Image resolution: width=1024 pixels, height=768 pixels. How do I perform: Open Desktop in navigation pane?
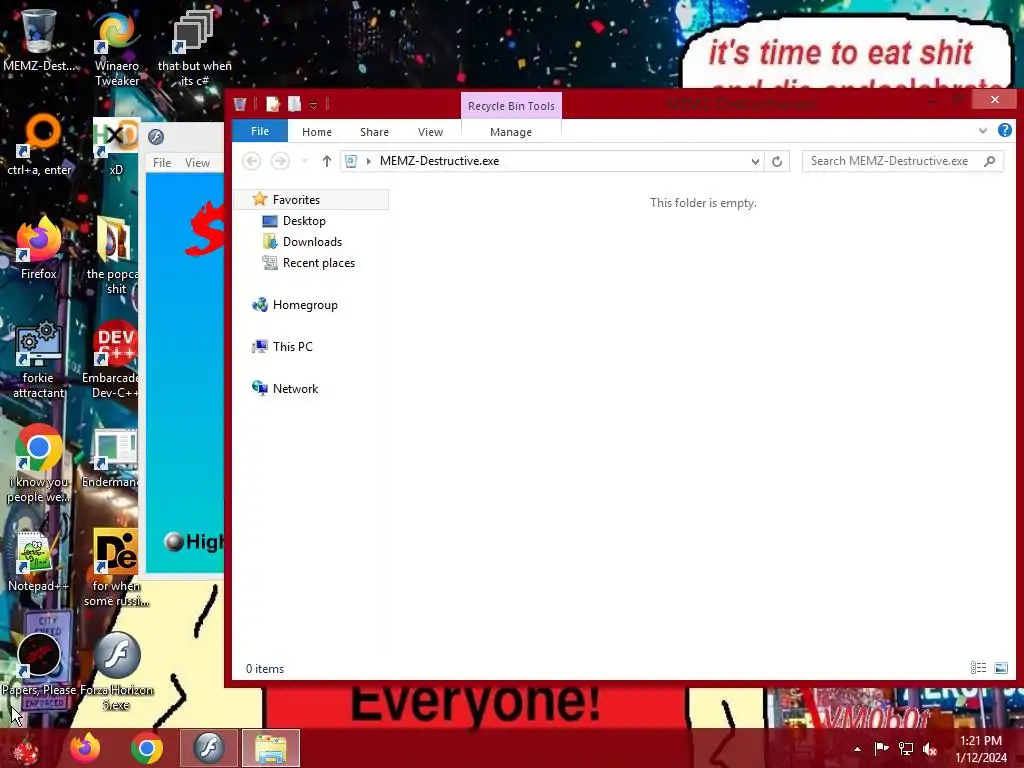304,221
